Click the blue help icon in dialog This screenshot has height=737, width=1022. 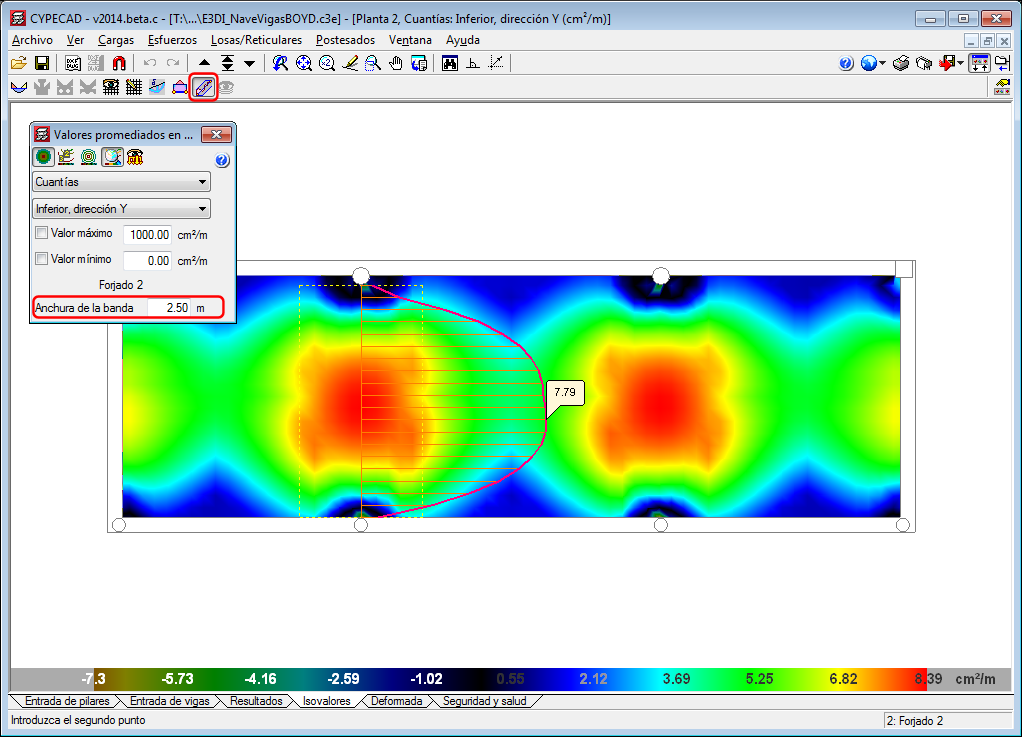pyautogui.click(x=222, y=160)
